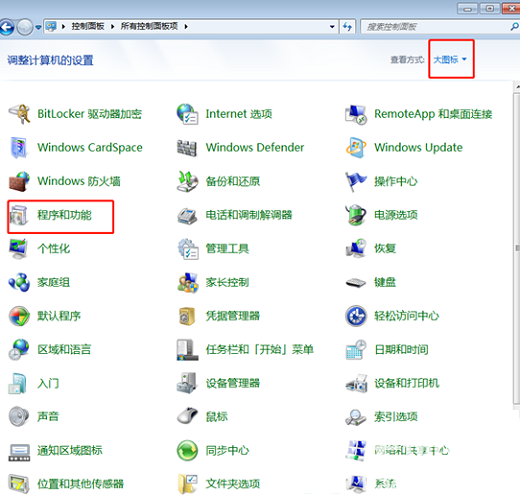
Task: Click the 恢复 icon
Action: [x=356, y=249]
